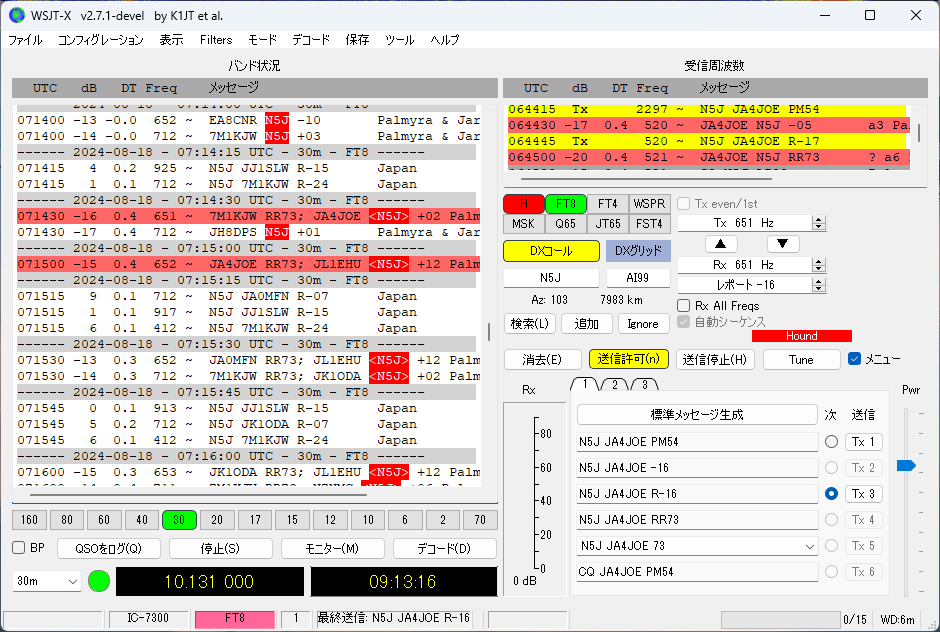Enable the Rx All Freqs checkbox
The image size is (940, 632).
pyautogui.click(x=683, y=306)
